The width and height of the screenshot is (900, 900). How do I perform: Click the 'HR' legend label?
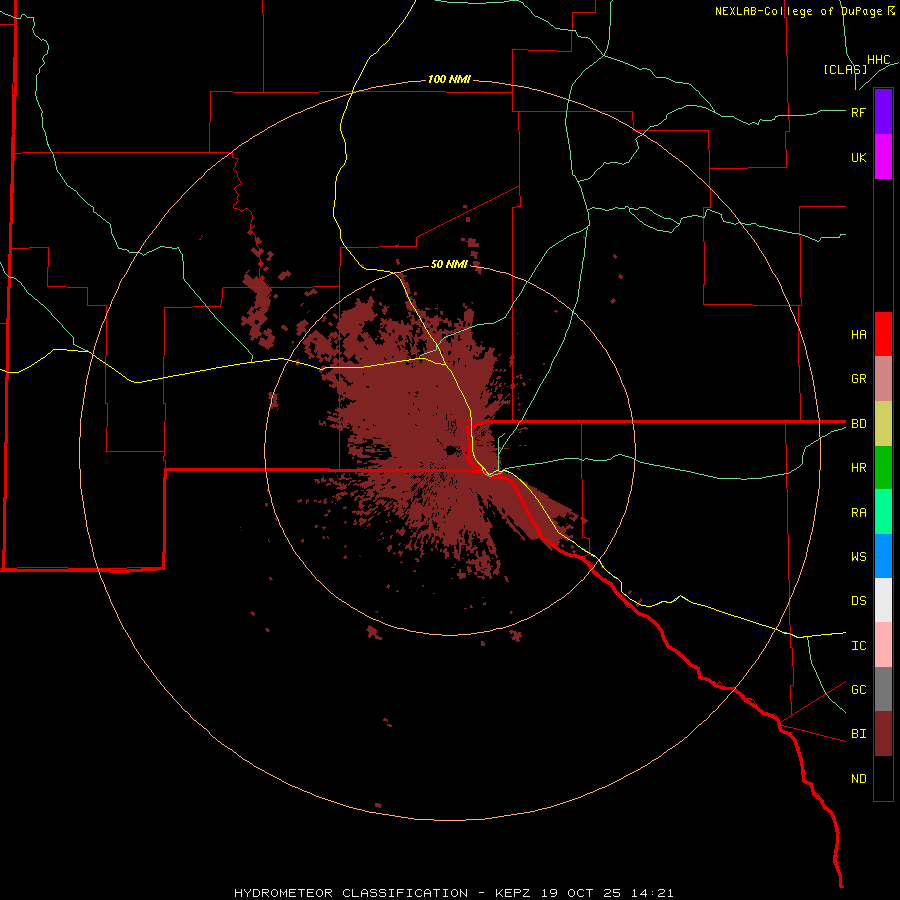(858, 468)
